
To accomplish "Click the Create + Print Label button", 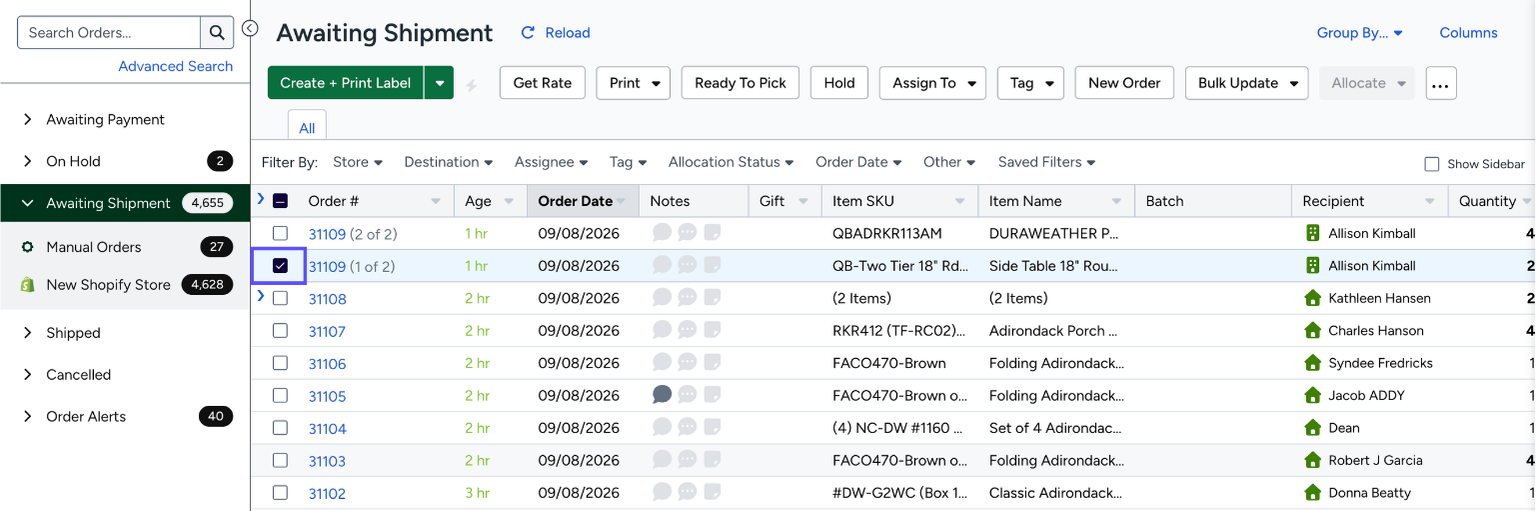I will 346,83.
